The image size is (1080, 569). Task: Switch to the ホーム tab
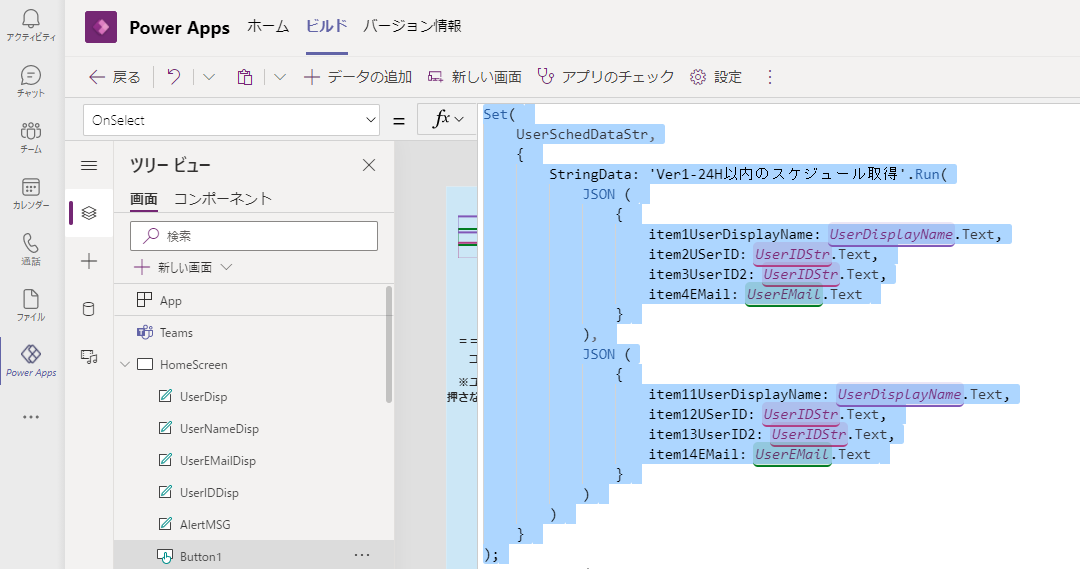pos(268,26)
